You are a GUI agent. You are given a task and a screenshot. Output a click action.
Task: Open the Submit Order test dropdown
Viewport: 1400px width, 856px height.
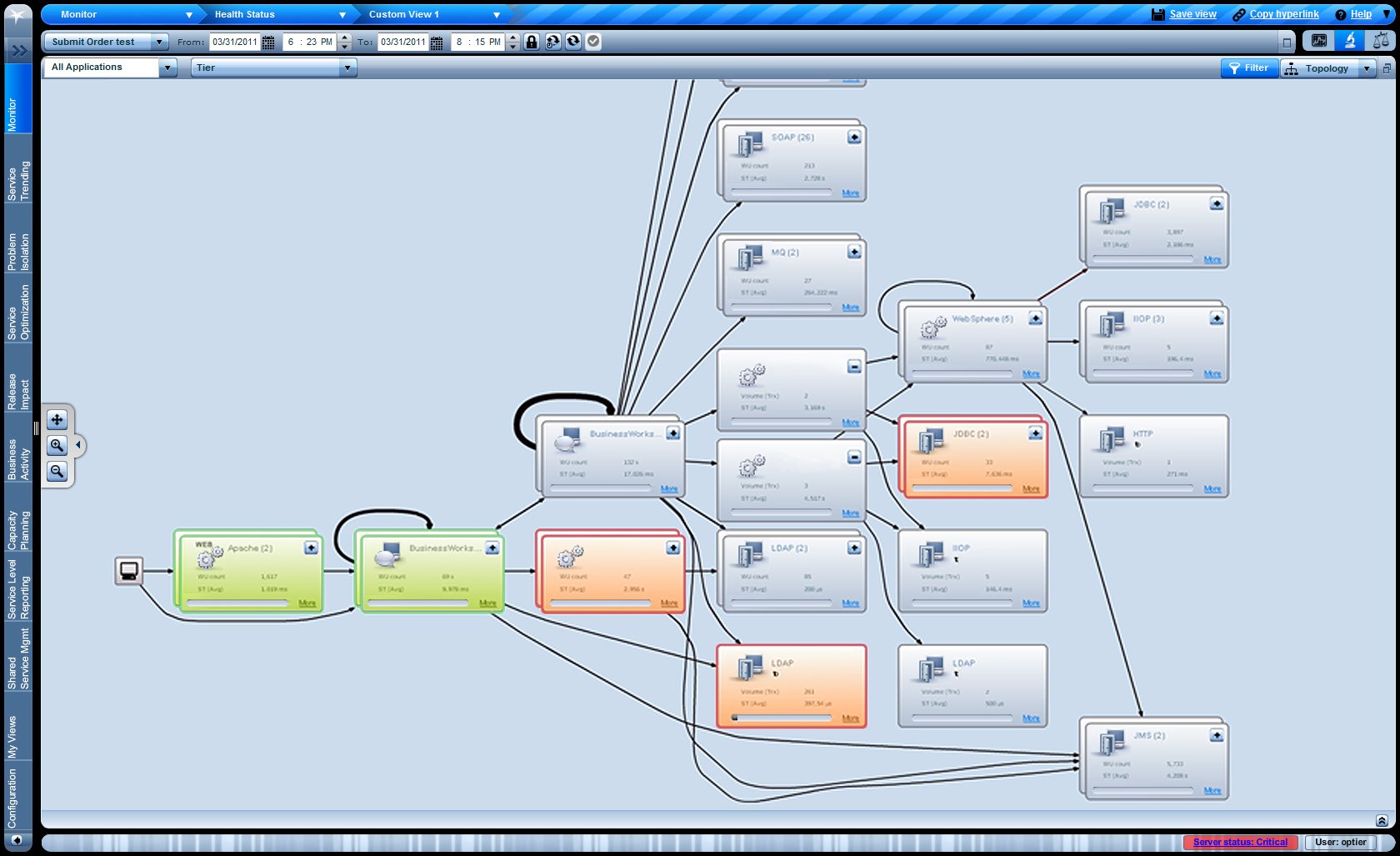pyautogui.click(x=159, y=42)
